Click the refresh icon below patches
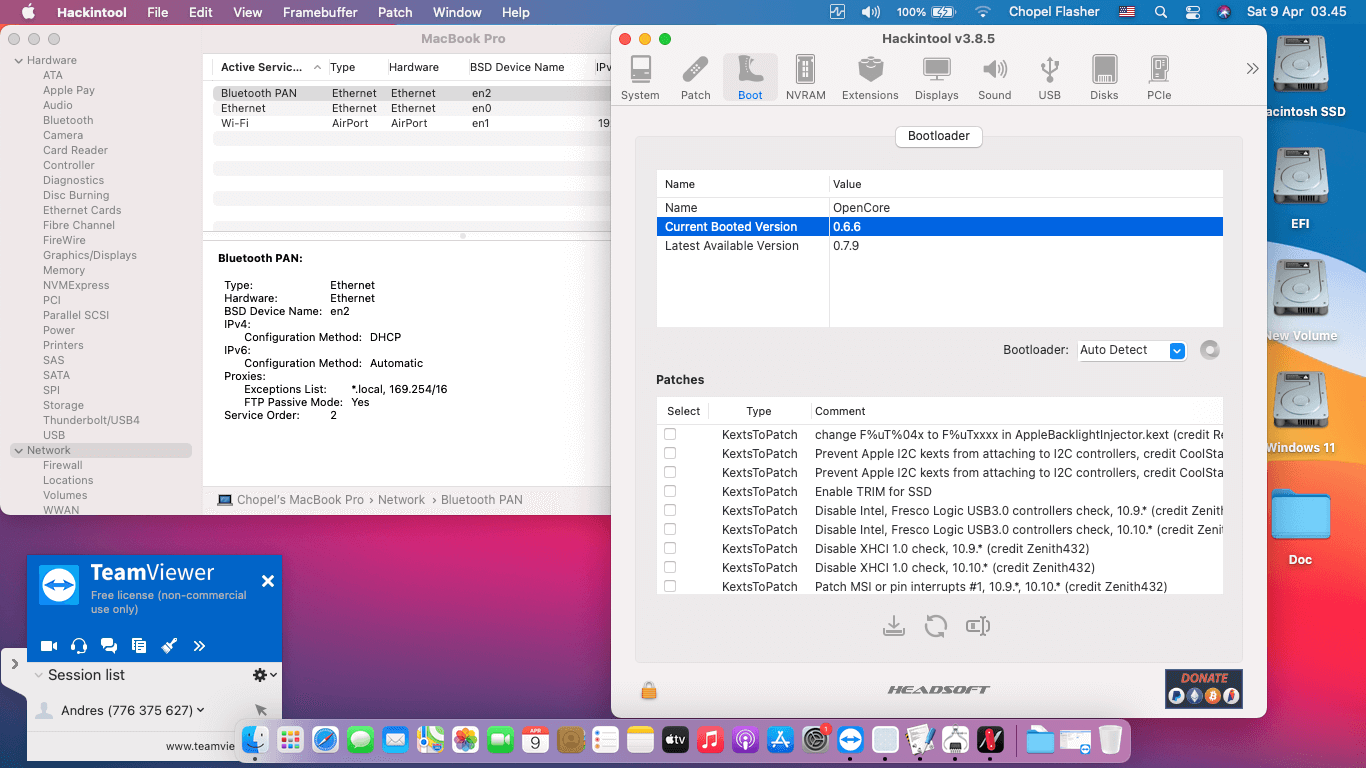 [x=936, y=626]
